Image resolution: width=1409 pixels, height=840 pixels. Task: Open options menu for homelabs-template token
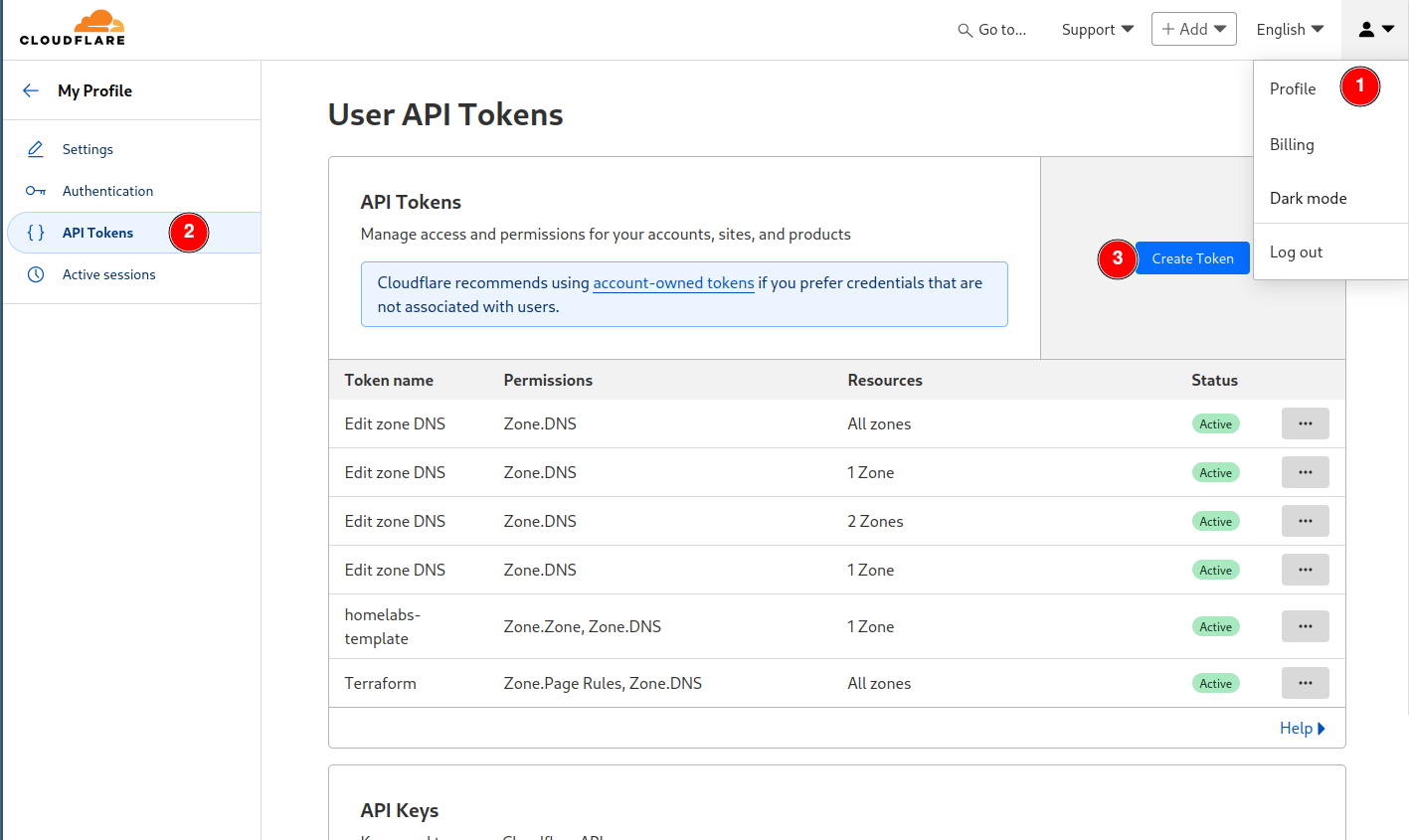(1306, 626)
